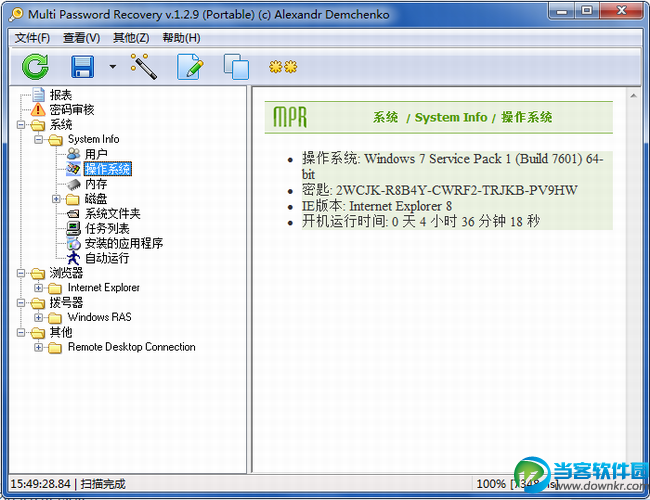Click the MPR logo in header
Image resolution: width=650 pixels, height=500 pixels.
(290, 117)
